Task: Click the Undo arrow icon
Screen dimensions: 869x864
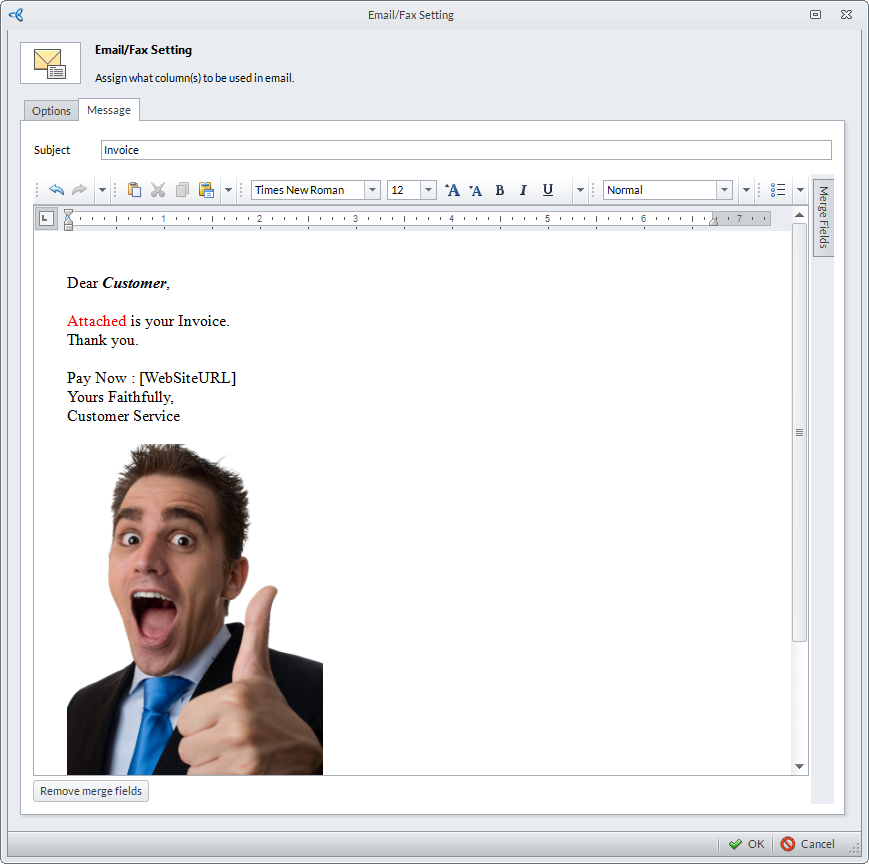Action: pos(56,190)
